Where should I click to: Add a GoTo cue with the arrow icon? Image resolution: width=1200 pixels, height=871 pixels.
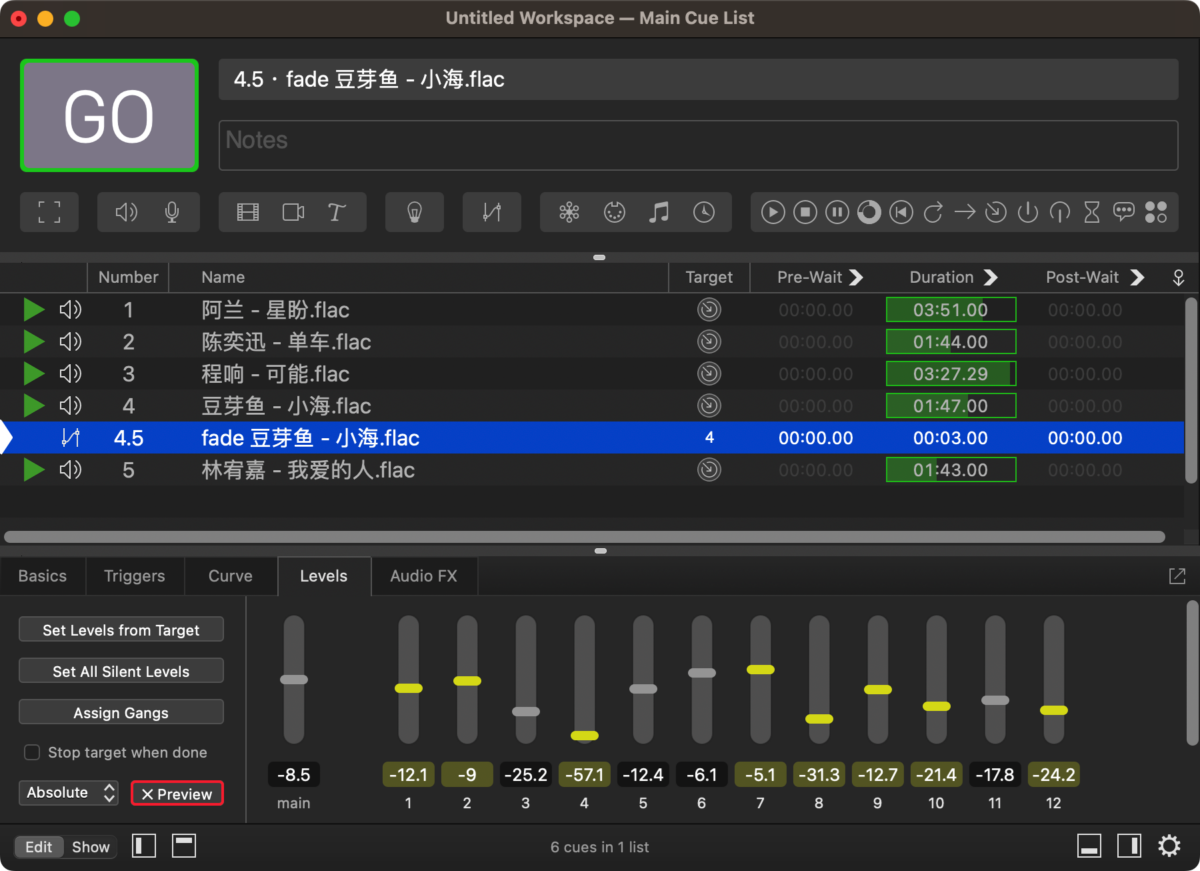tap(964, 212)
